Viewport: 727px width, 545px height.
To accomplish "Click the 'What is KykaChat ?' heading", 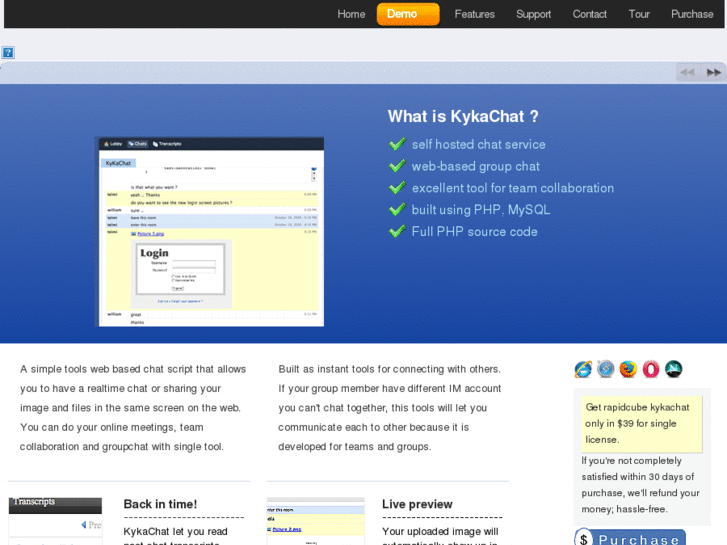I will click(x=463, y=116).
